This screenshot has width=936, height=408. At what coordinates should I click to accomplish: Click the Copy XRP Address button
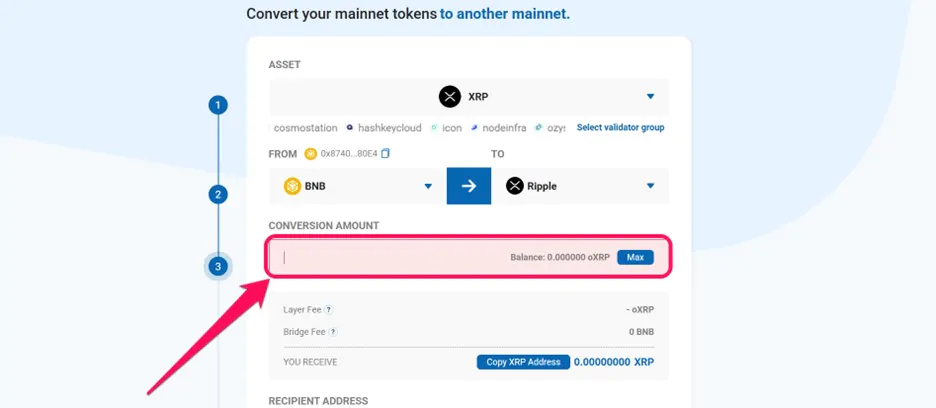tap(524, 362)
